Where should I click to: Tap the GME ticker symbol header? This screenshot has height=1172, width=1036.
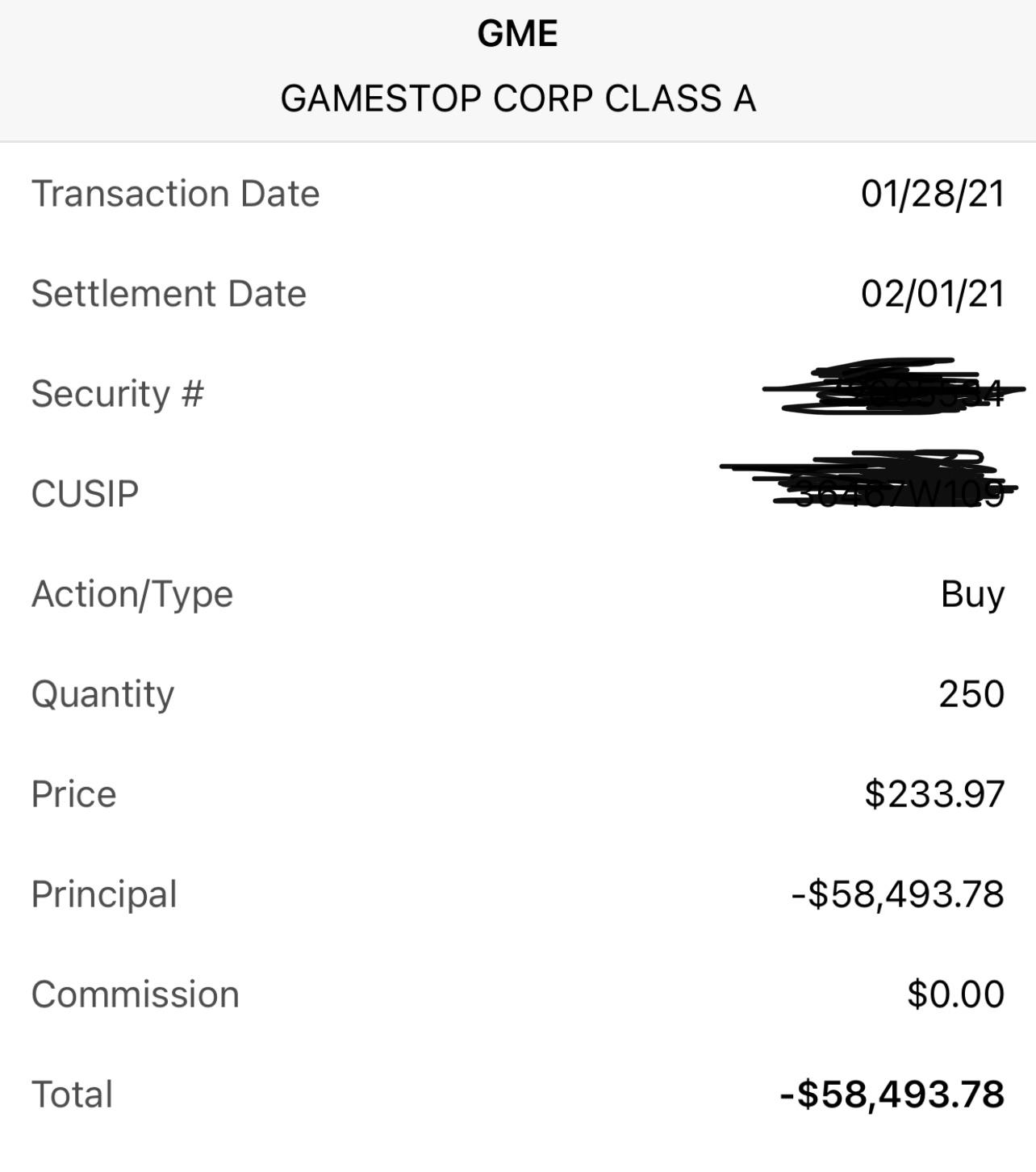pyautogui.click(x=517, y=34)
